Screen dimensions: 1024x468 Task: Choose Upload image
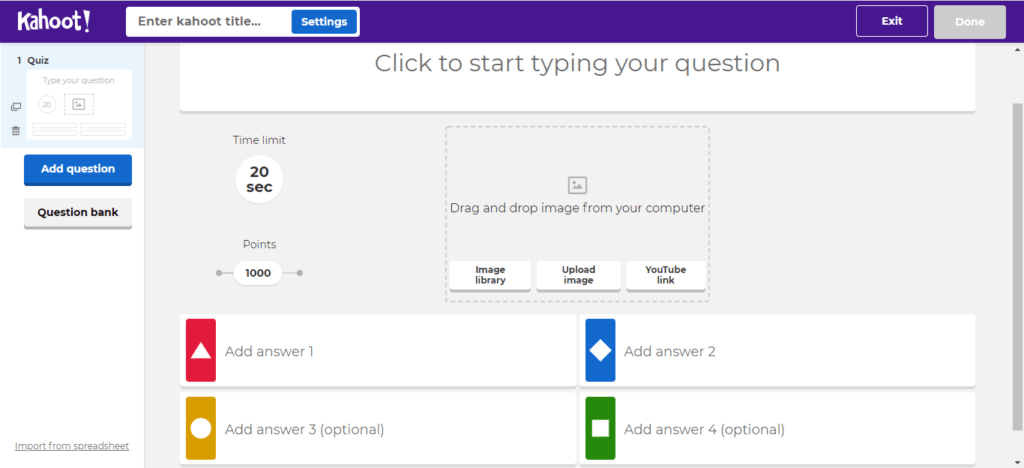[x=578, y=275]
